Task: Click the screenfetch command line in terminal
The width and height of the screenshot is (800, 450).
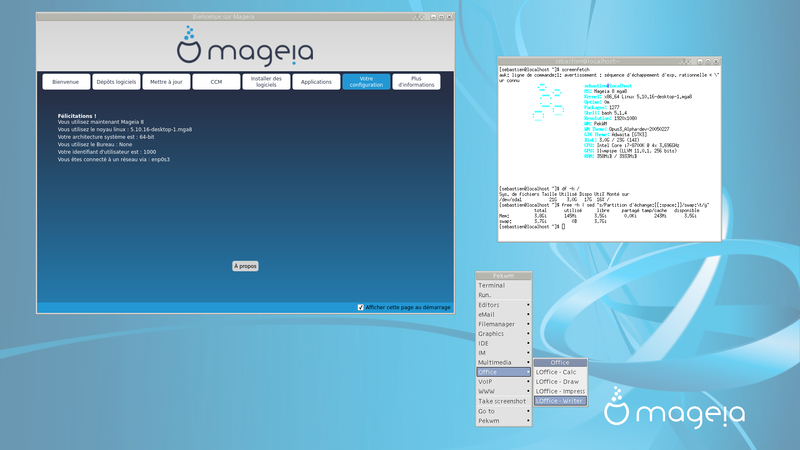Action: coord(544,69)
